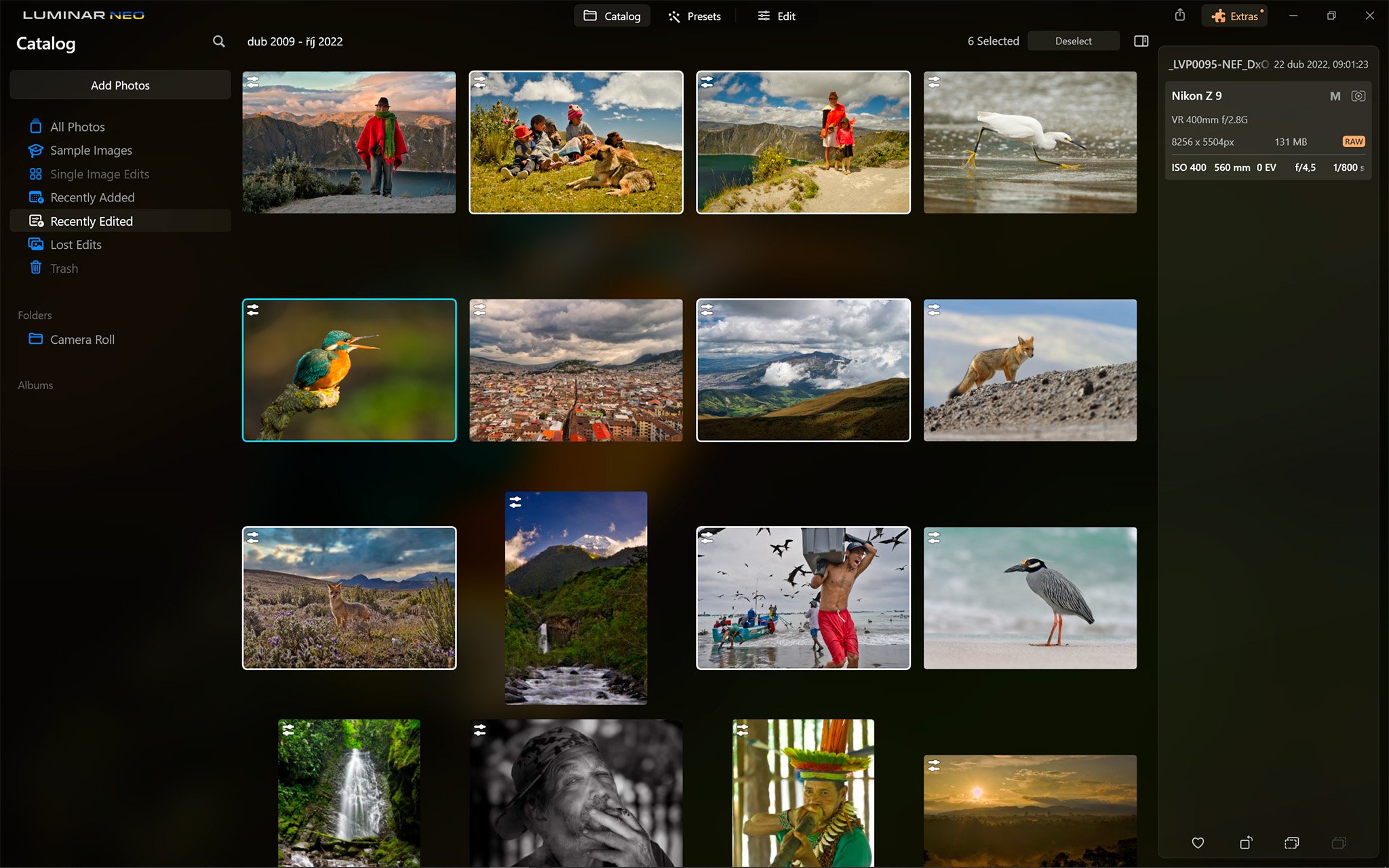Click edit badge on sunset landscape photo
This screenshot has width=1389, height=868.
(x=934, y=766)
